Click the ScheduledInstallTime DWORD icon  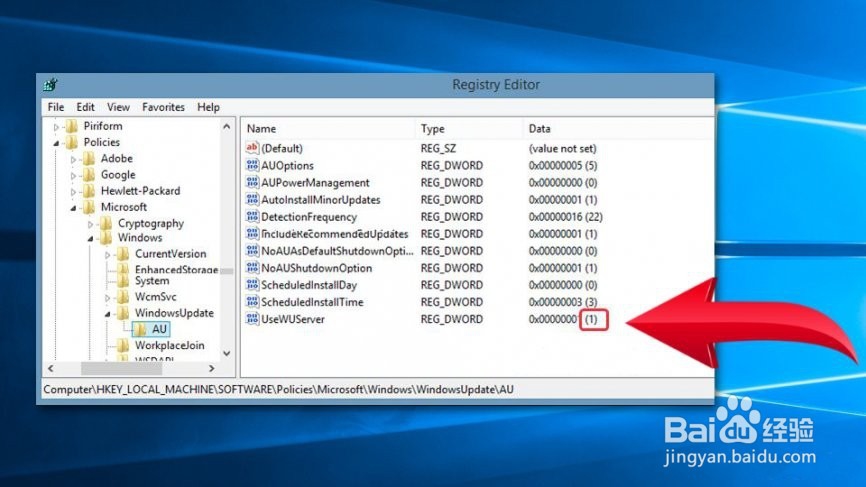tap(252, 301)
